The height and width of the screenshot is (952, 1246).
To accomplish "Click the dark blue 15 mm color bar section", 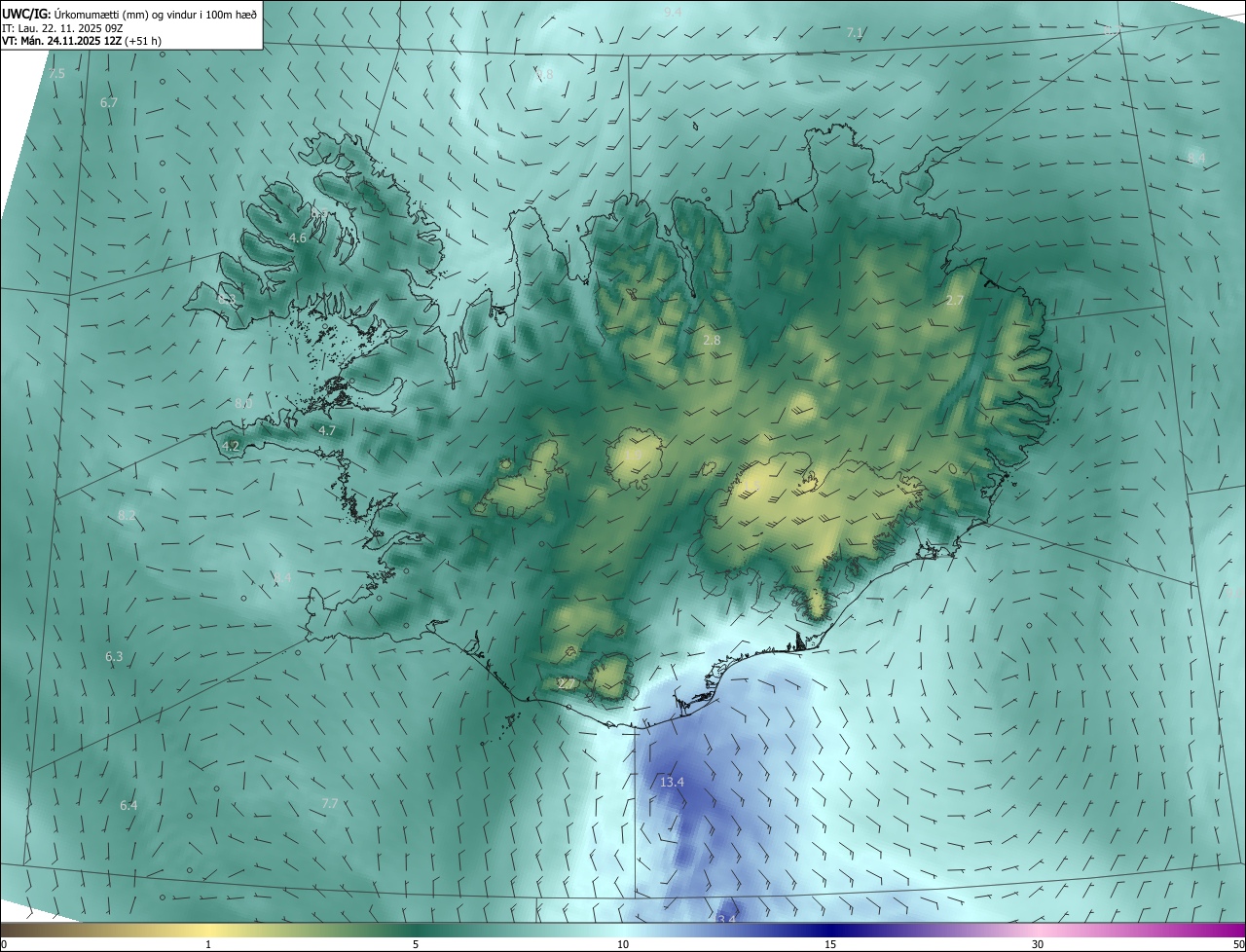I will pyautogui.click(x=830, y=930).
